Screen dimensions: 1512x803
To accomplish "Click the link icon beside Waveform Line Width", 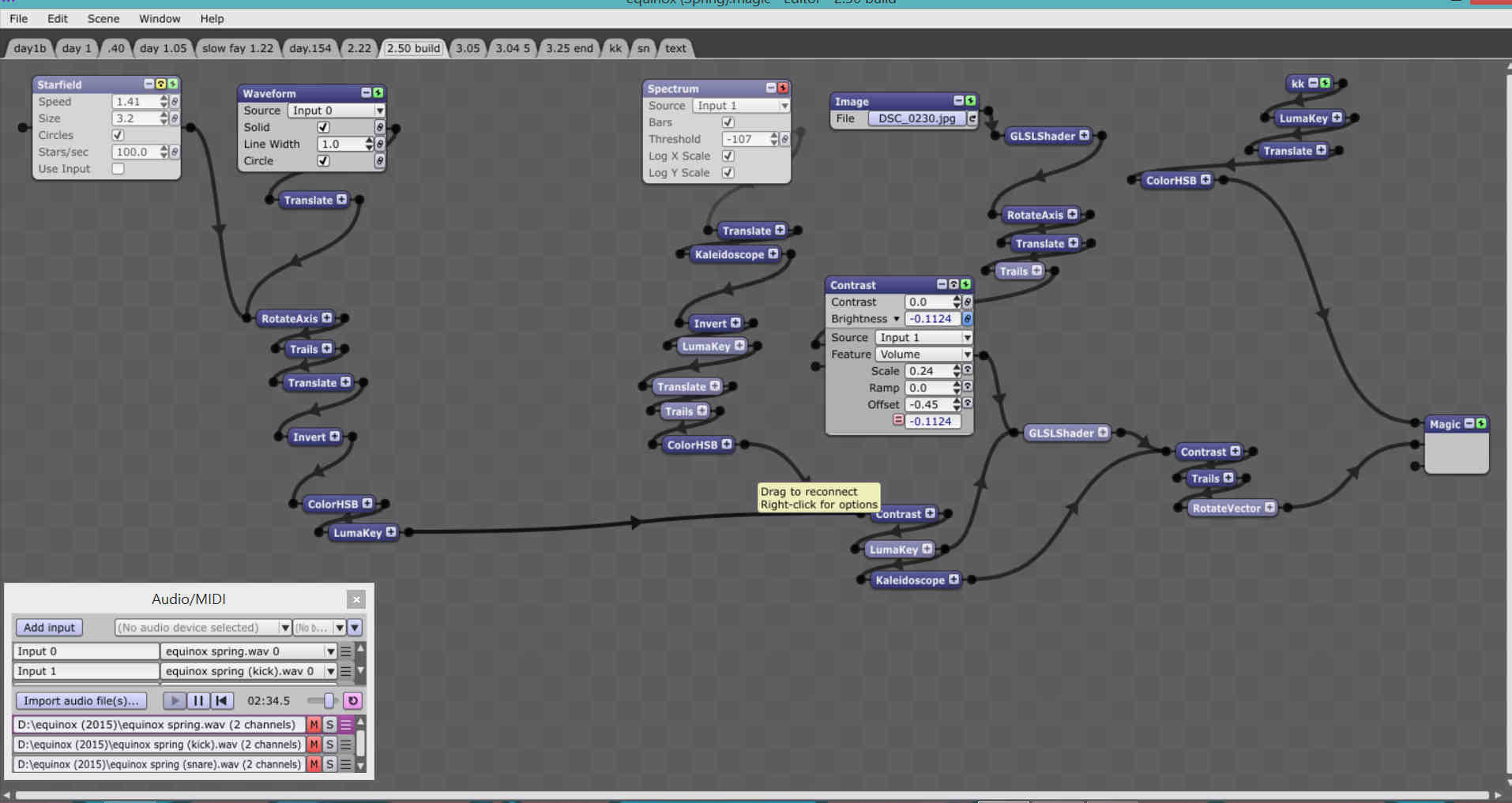I will (379, 144).
